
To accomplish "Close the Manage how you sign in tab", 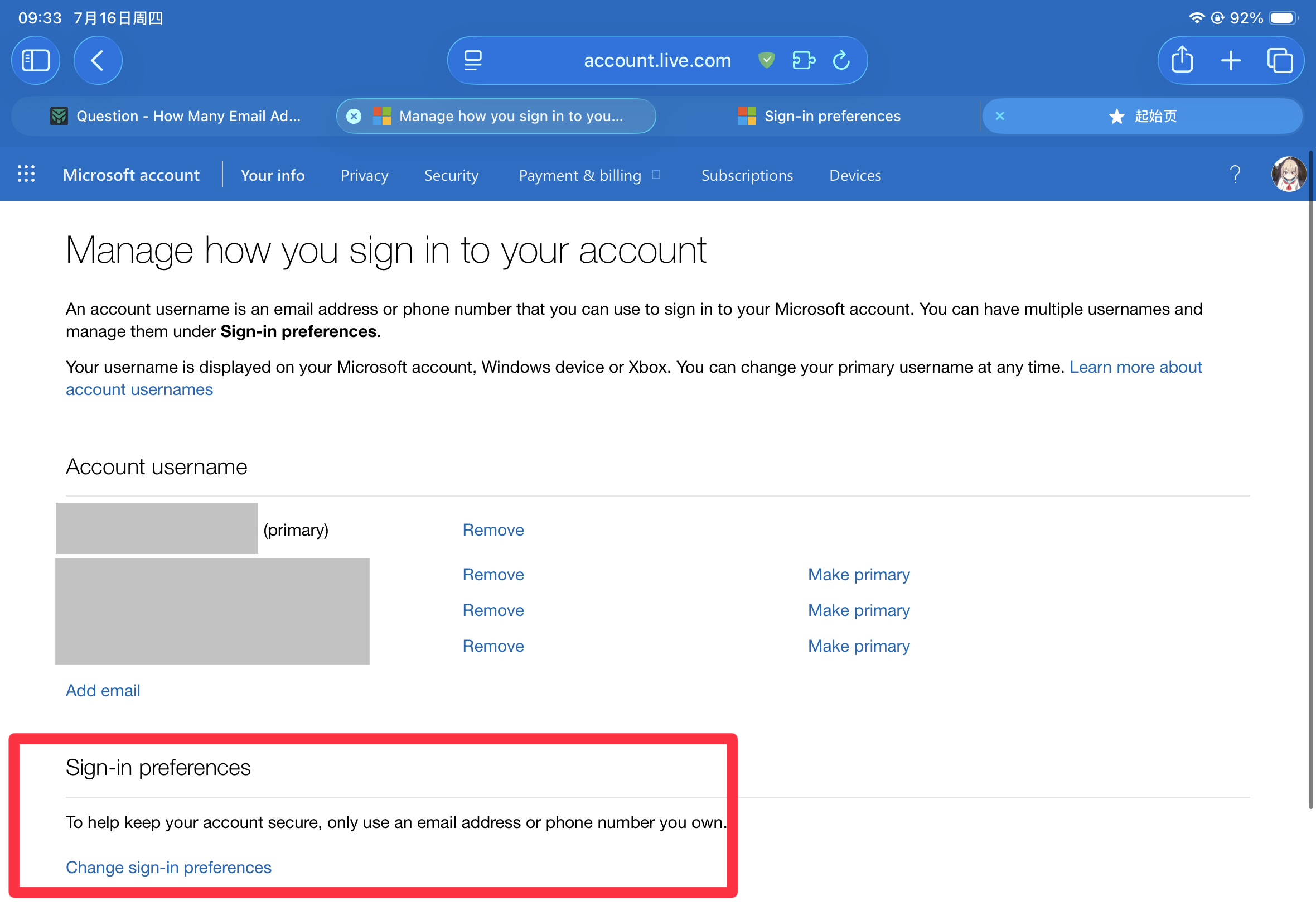I will [x=354, y=116].
